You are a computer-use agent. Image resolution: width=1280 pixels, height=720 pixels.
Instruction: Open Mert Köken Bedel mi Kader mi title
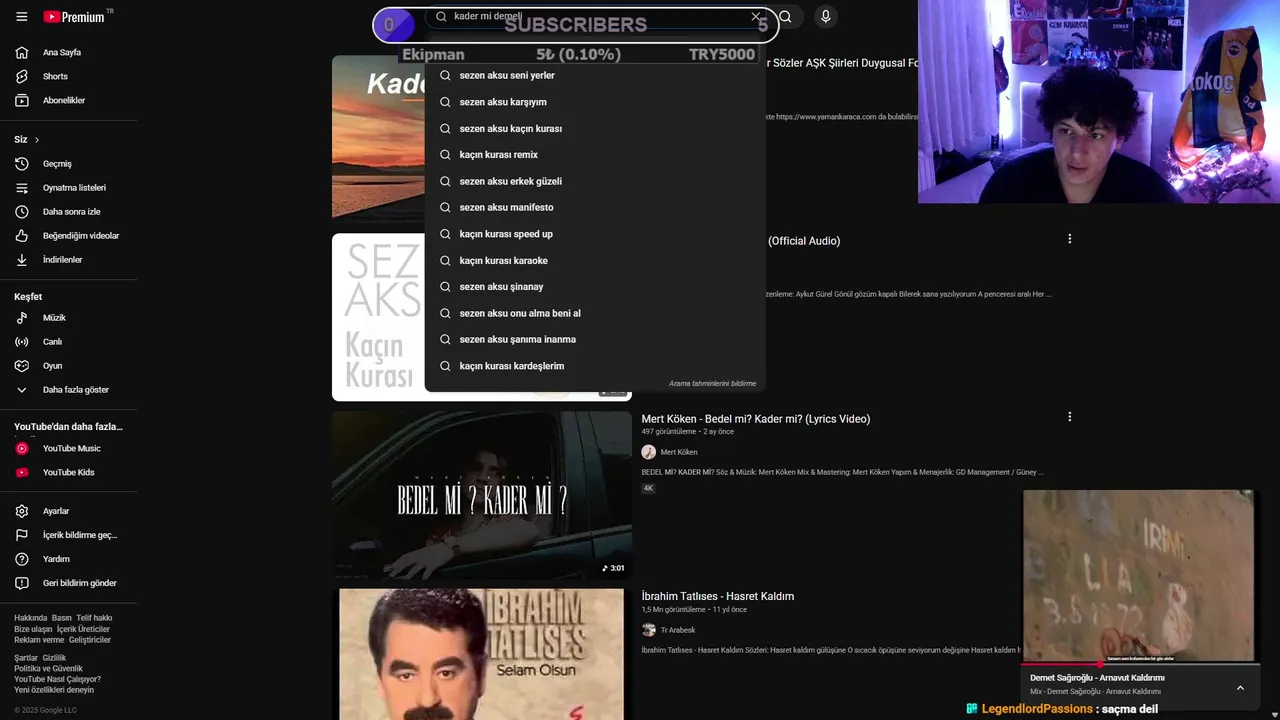pyautogui.click(x=756, y=419)
